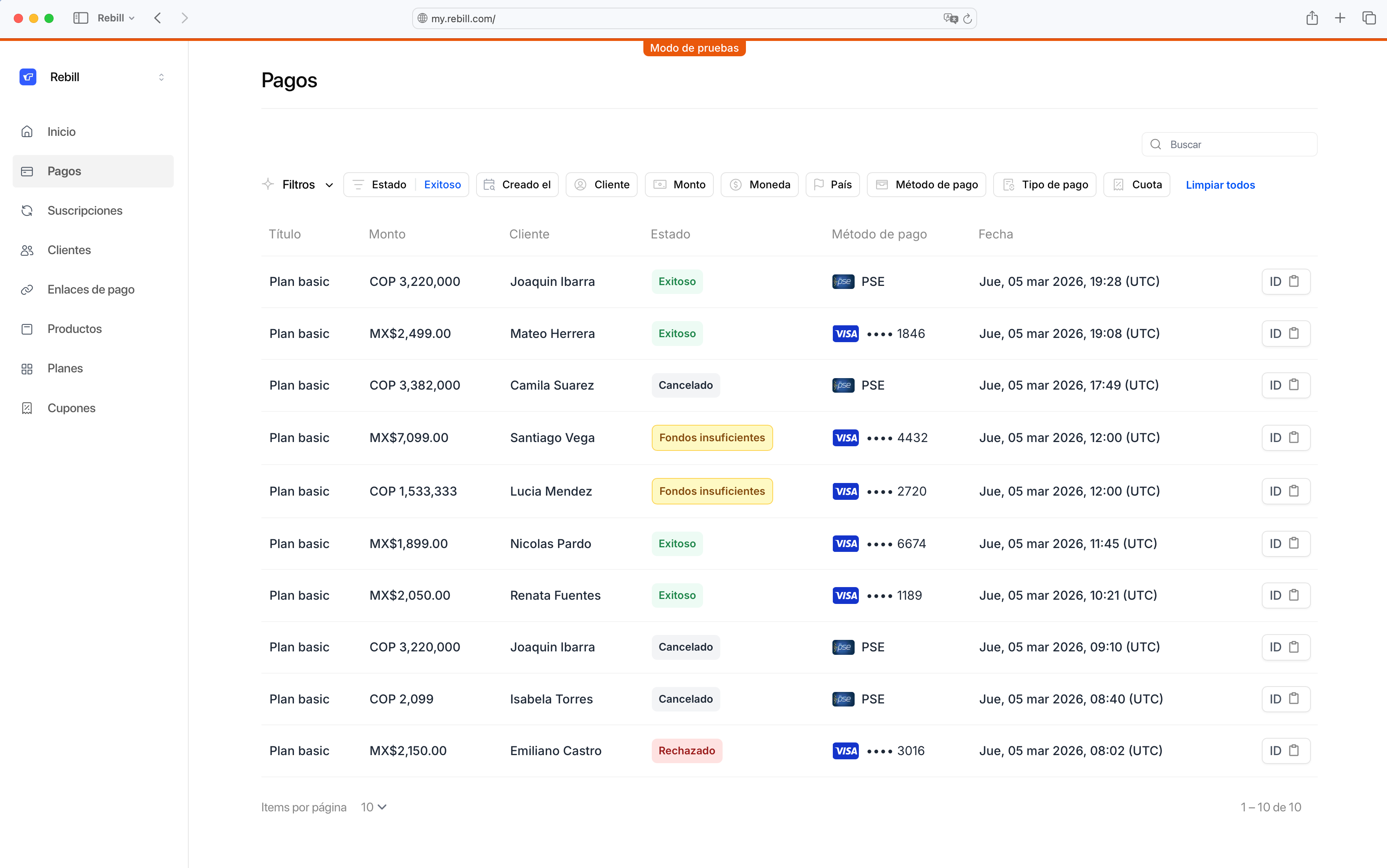
Task: Open the Método de pago filter
Action: (x=926, y=185)
